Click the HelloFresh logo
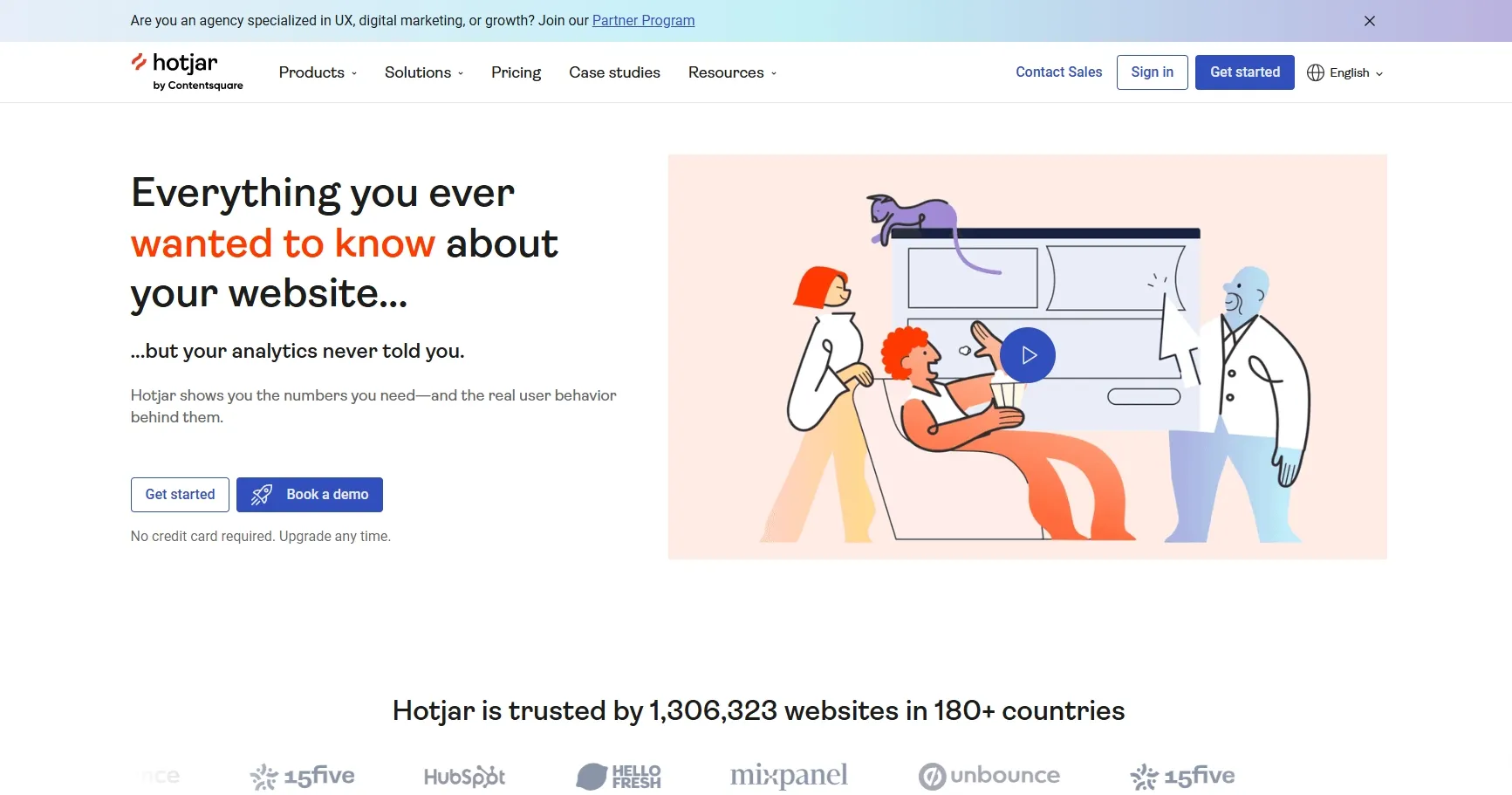Image resolution: width=1512 pixels, height=795 pixels. pyautogui.click(x=619, y=776)
